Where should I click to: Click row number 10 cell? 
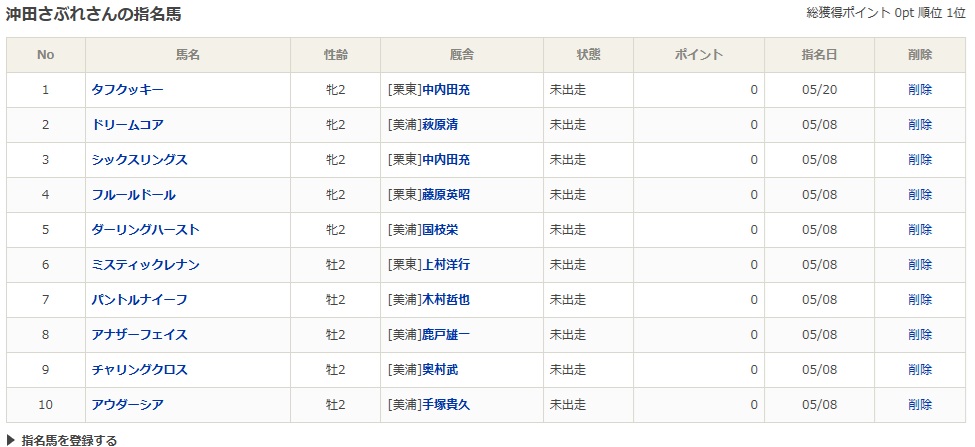pos(45,405)
